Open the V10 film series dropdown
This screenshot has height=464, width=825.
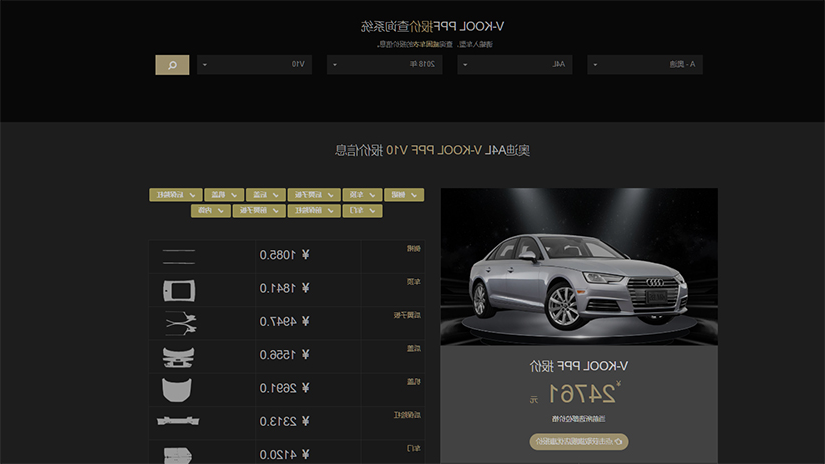255,65
